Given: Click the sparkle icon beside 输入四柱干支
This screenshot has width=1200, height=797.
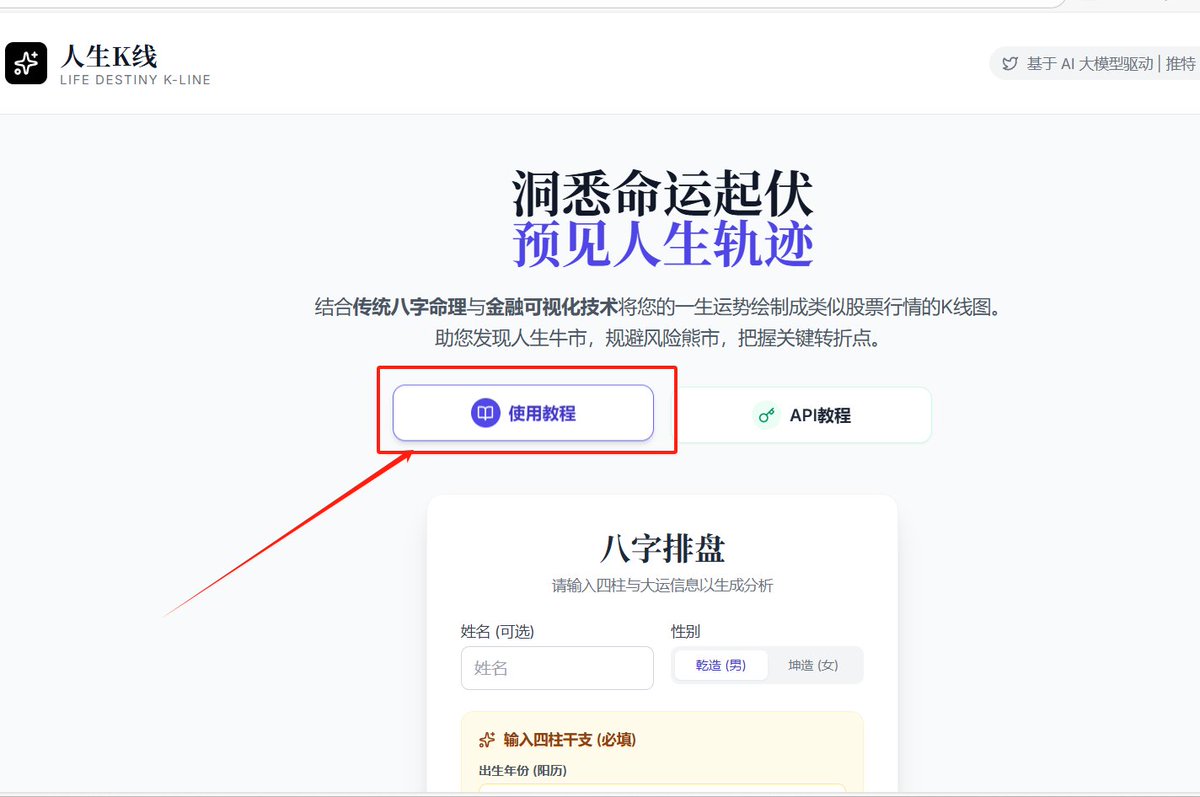Looking at the screenshot, I should click(487, 740).
